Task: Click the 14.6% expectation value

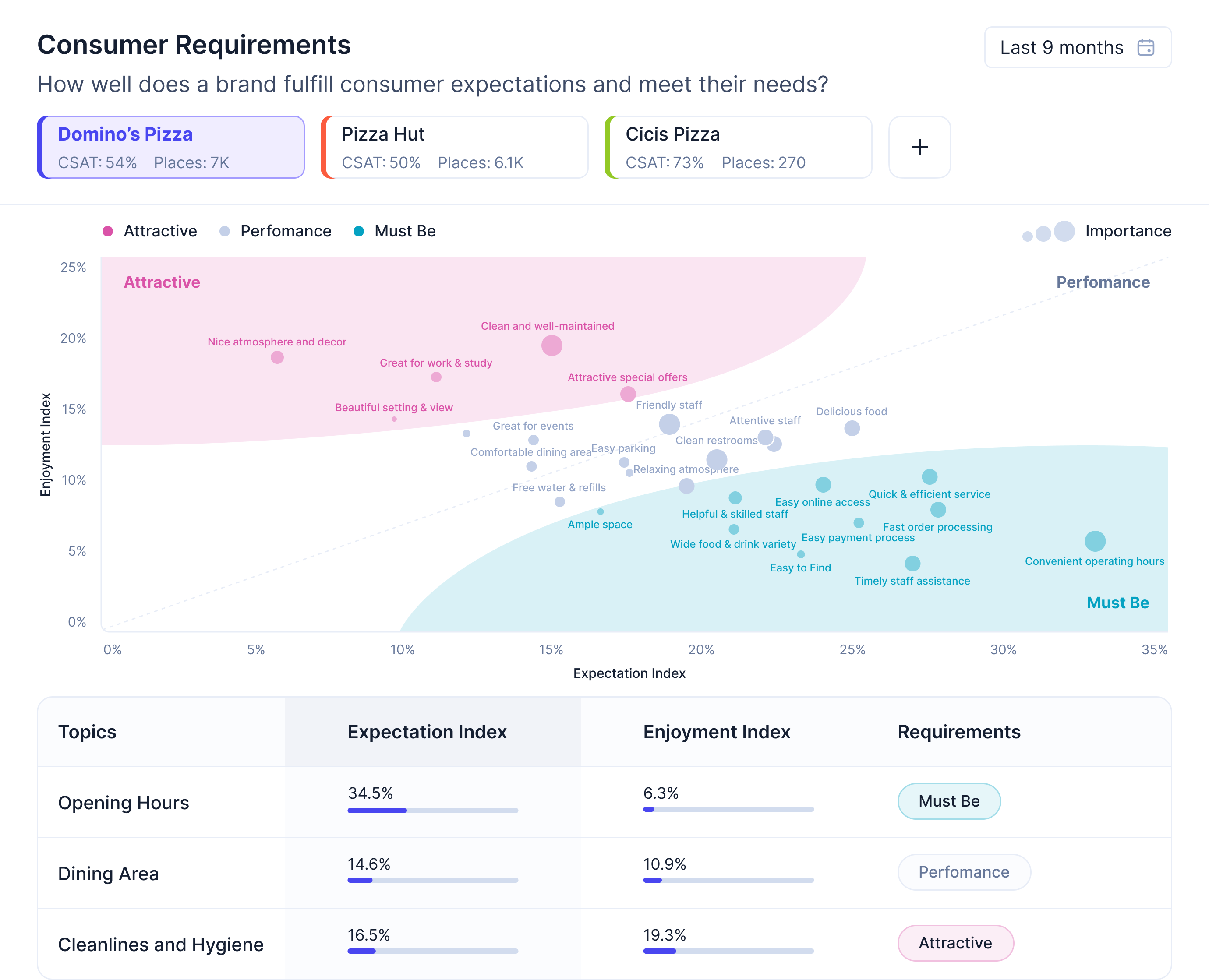Action: point(369,864)
